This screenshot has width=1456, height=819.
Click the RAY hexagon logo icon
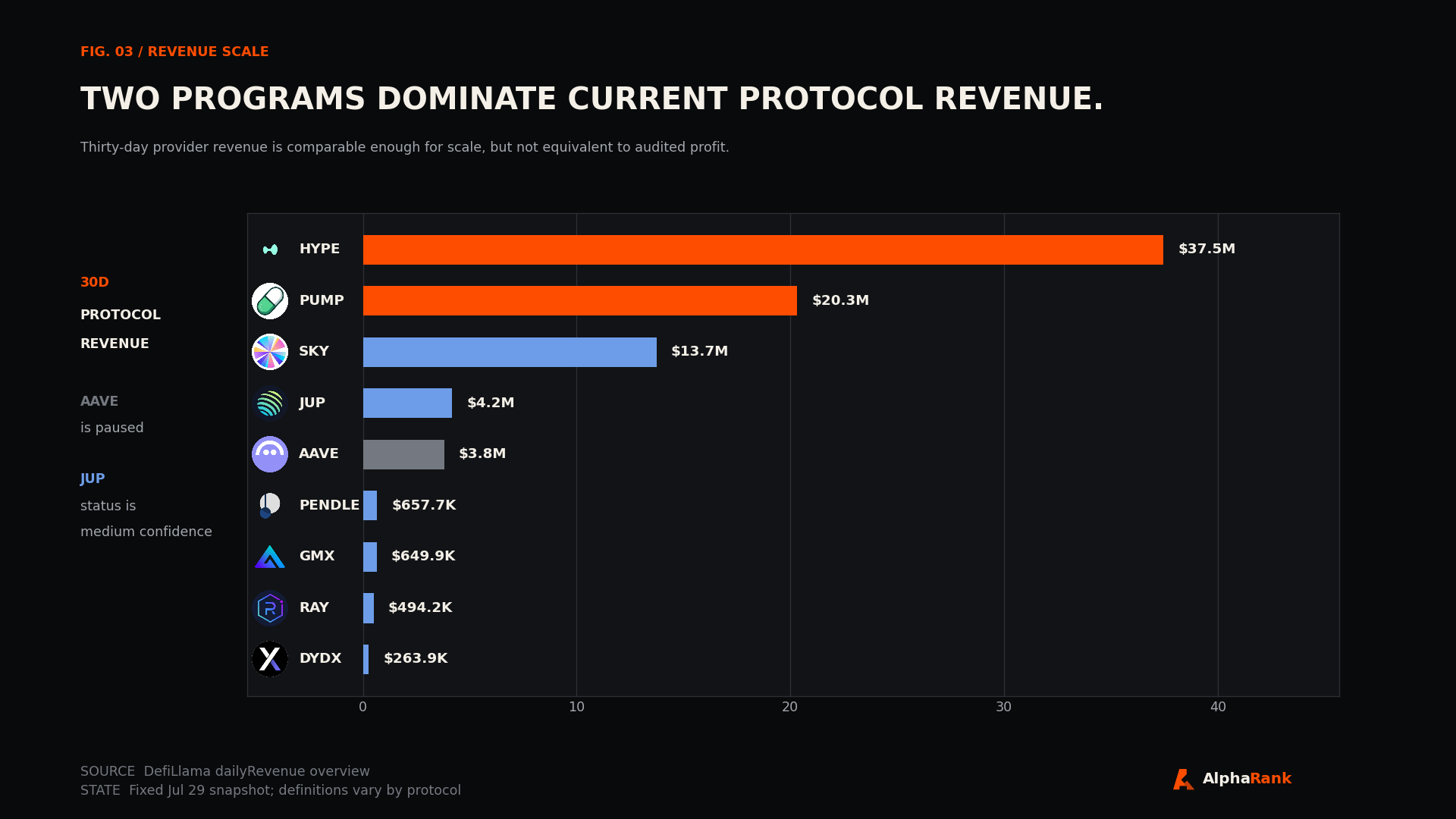pos(270,608)
